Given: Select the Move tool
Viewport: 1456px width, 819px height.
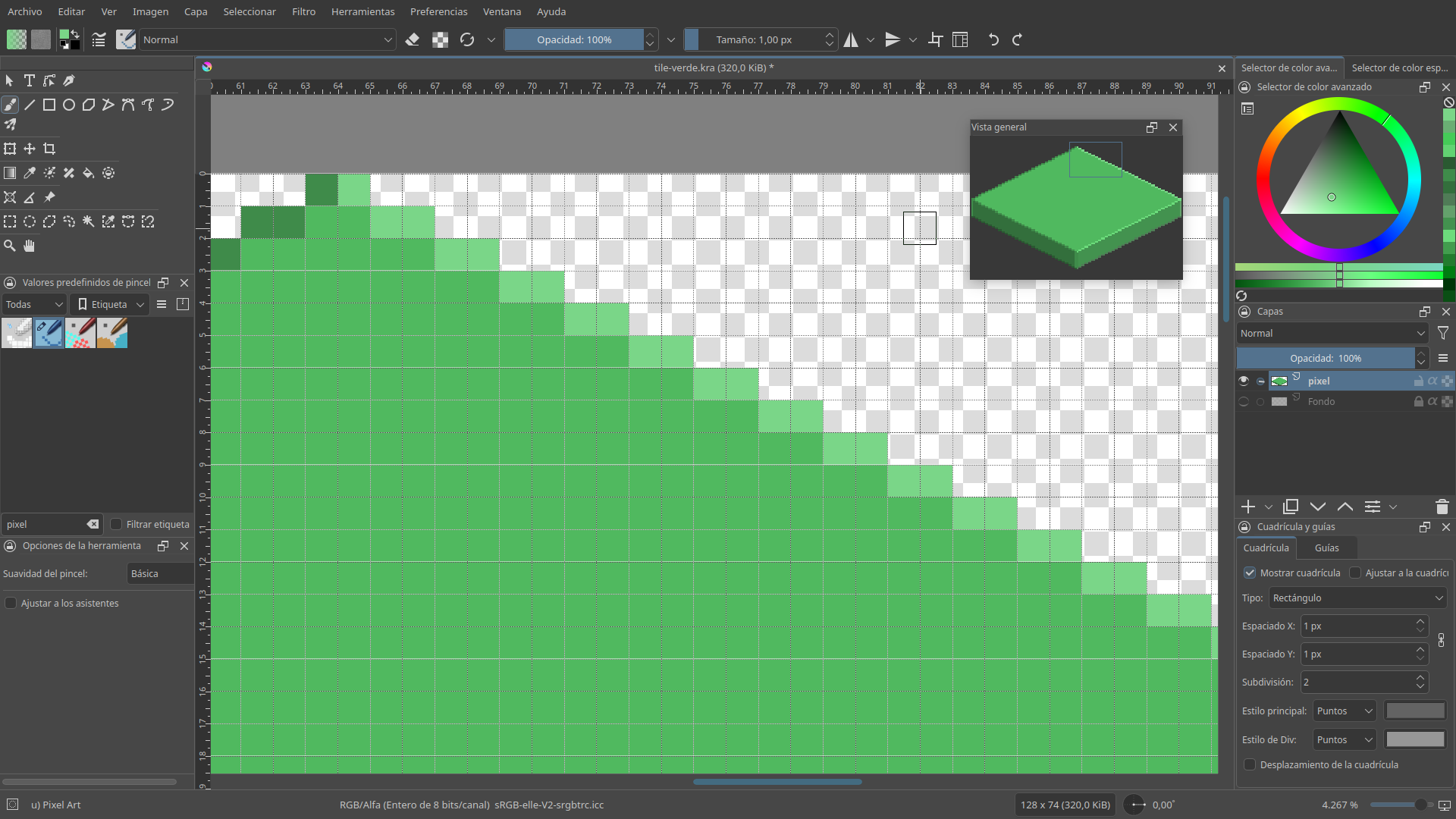Looking at the screenshot, I should point(30,149).
